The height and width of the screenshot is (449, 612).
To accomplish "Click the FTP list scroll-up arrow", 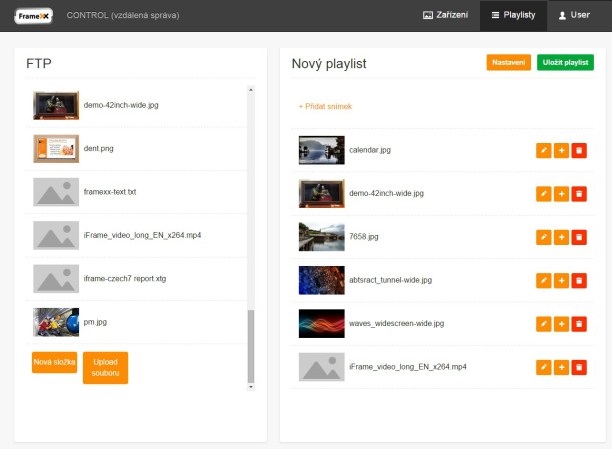I will 251,90.
